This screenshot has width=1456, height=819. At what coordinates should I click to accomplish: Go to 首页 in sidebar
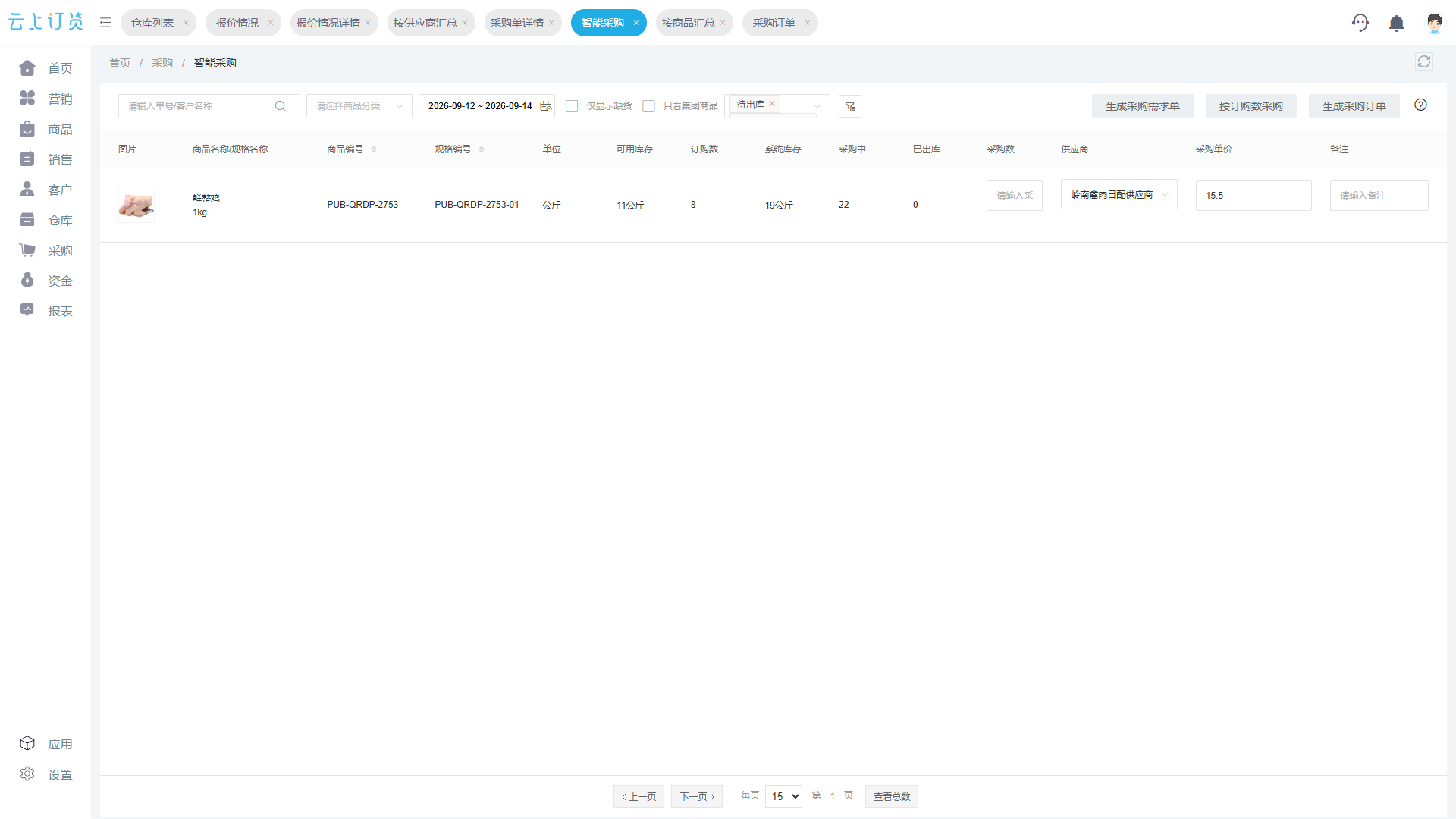45,68
